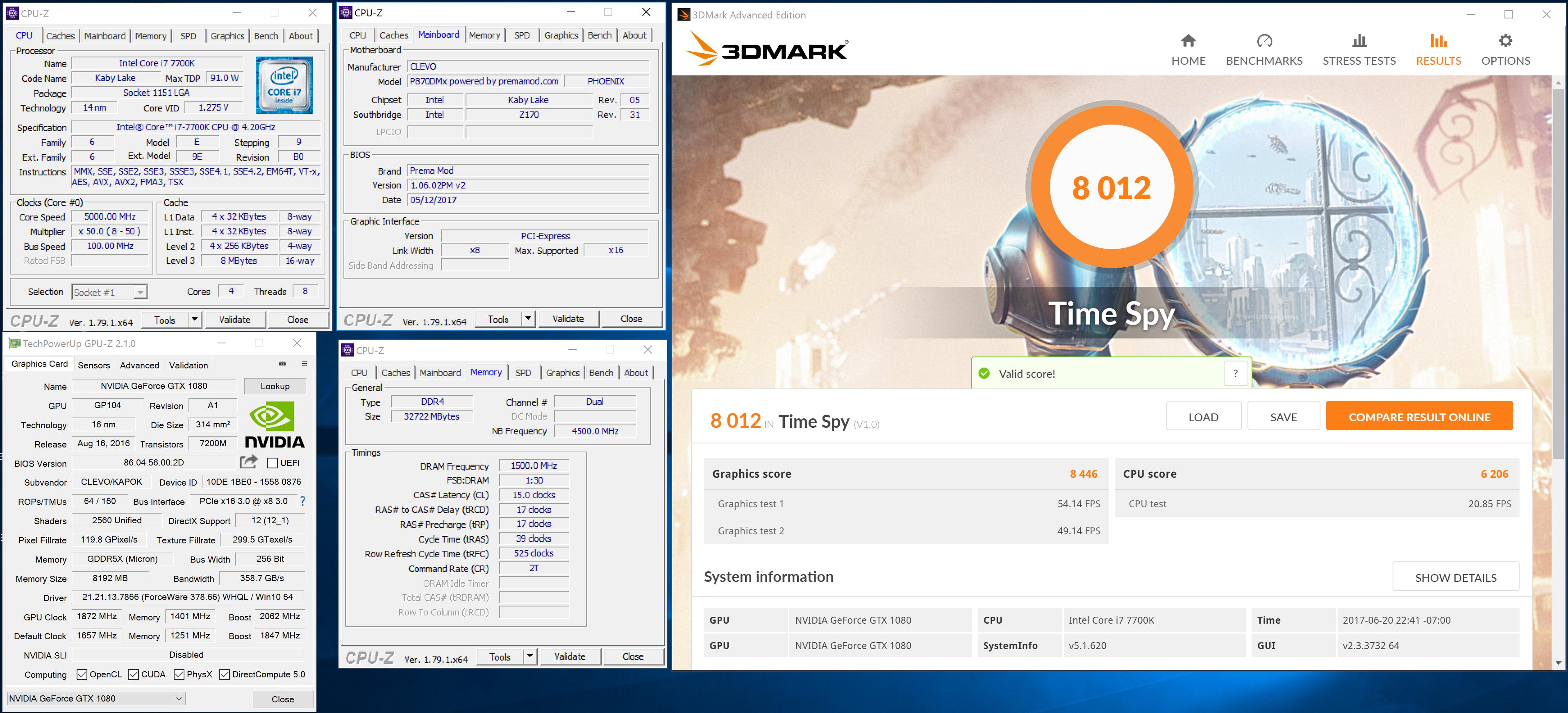Toggle the UEFI checkbox
The width and height of the screenshot is (1568, 713).
tap(273, 463)
